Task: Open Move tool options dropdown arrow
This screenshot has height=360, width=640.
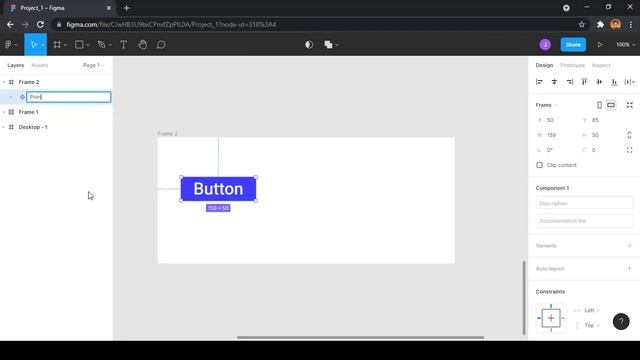Action: pyautogui.click(x=42, y=45)
